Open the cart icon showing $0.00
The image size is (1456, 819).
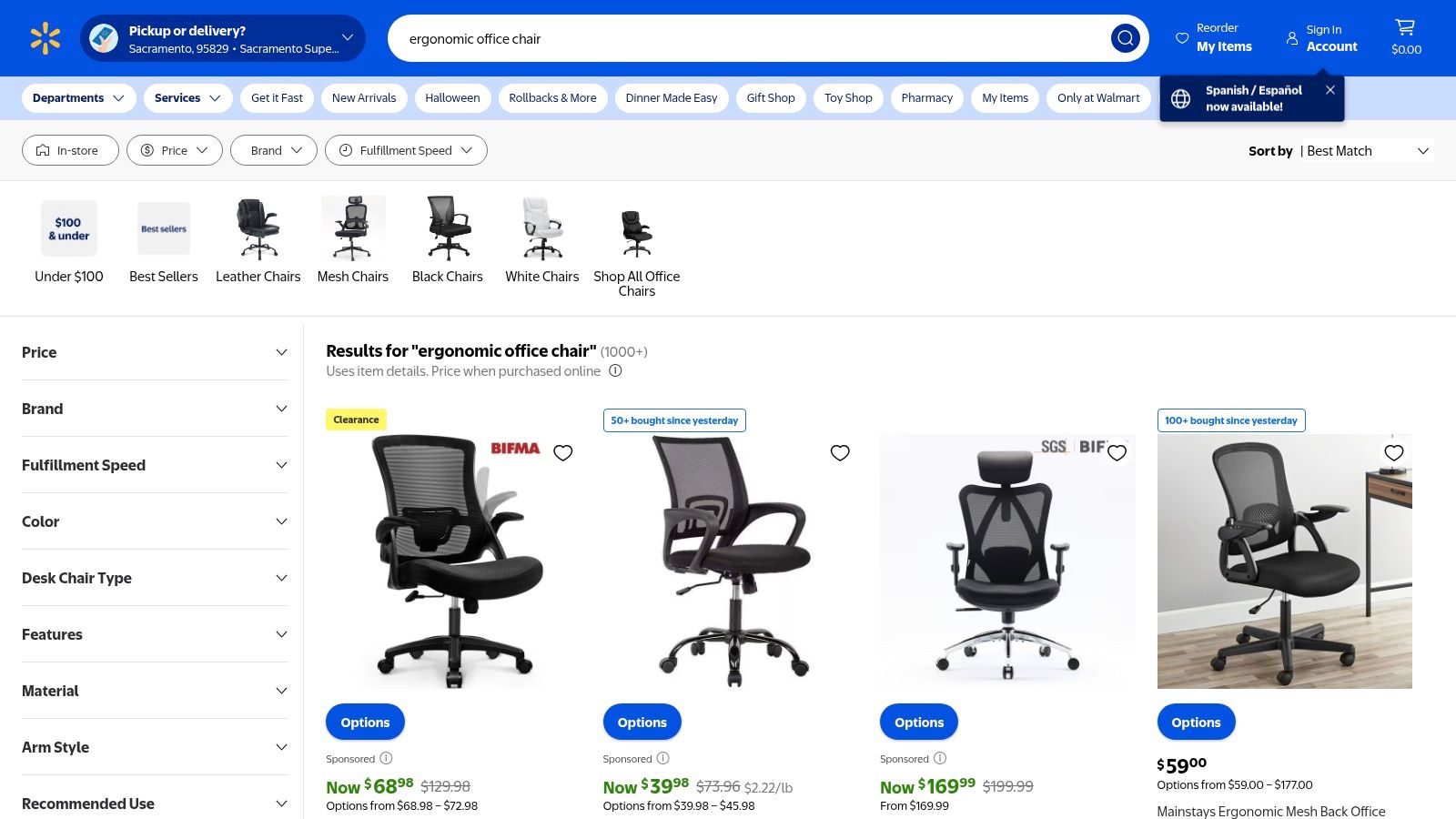point(1406,38)
